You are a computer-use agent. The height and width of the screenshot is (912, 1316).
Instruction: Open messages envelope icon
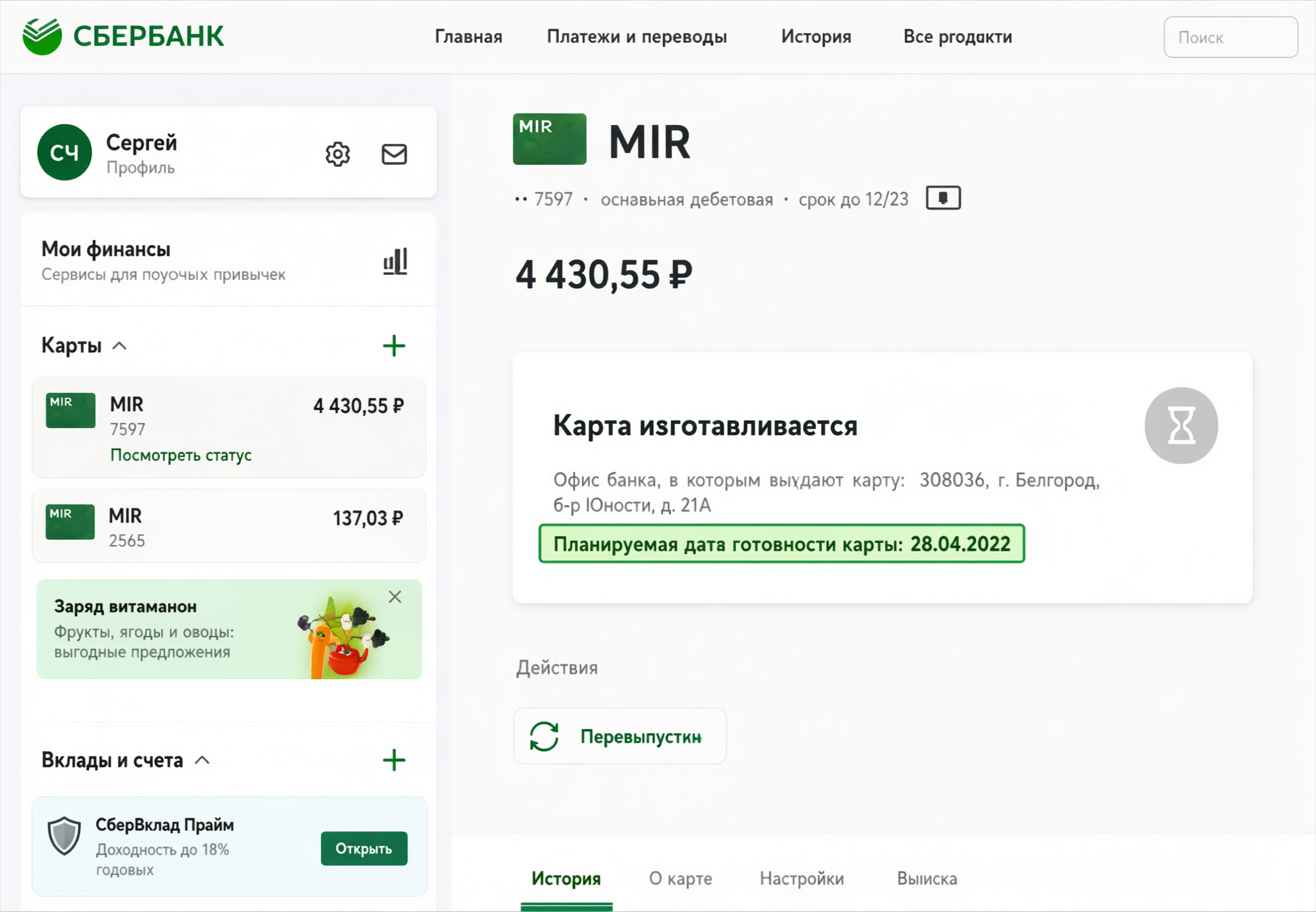pyautogui.click(x=394, y=154)
